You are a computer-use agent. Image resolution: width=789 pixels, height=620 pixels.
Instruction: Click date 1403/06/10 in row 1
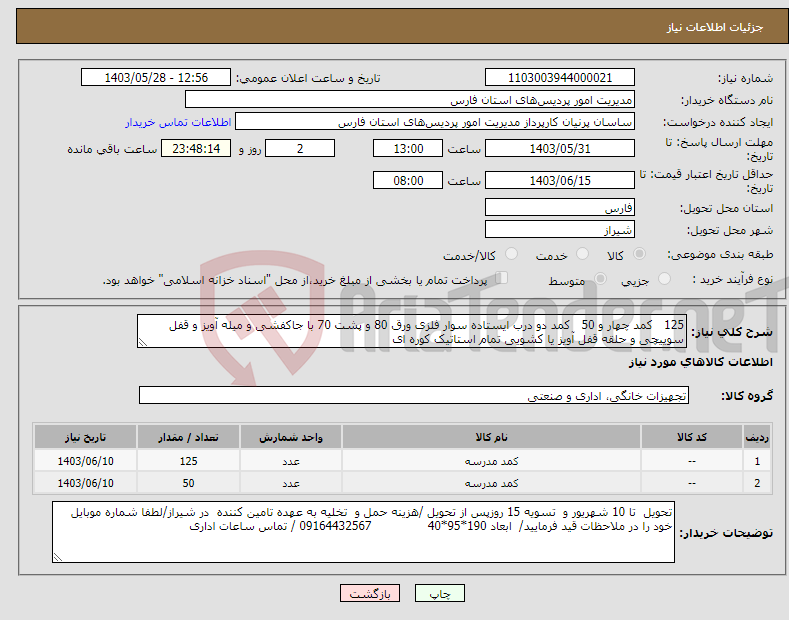click(x=86, y=461)
